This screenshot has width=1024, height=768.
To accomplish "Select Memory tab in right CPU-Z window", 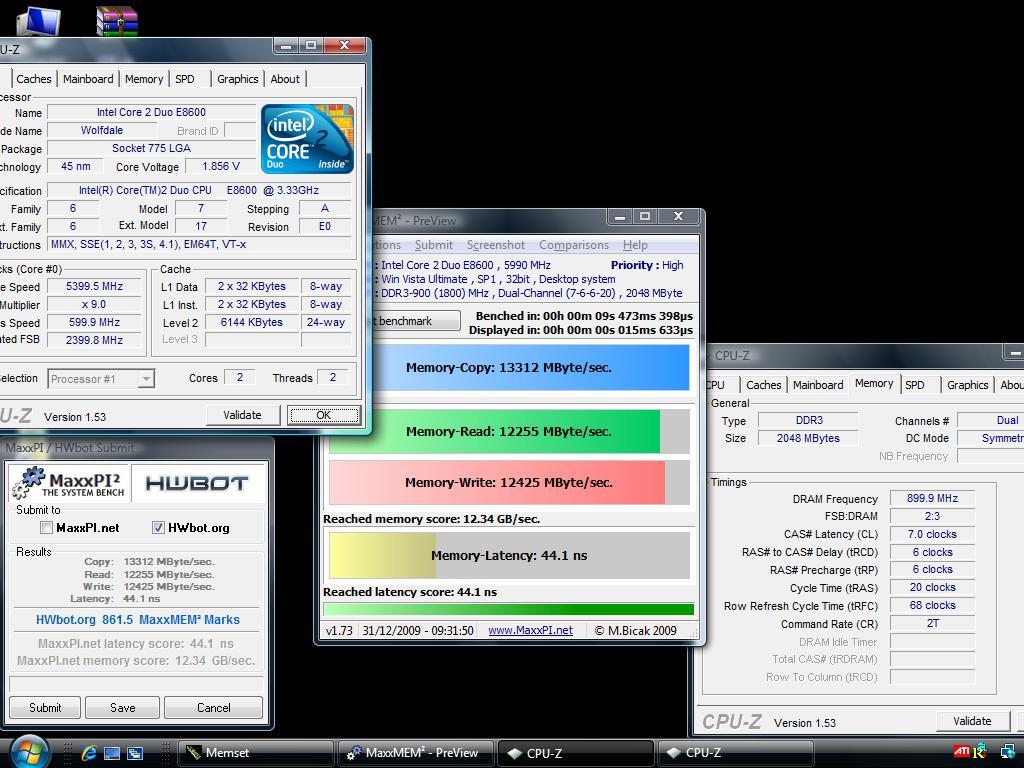I will (x=874, y=383).
